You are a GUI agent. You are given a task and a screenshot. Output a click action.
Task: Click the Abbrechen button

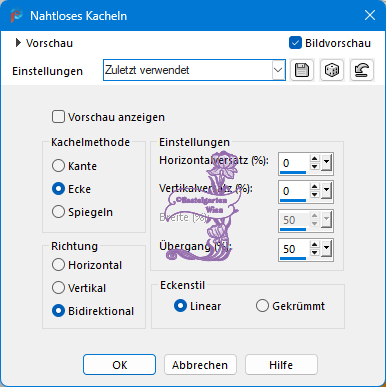[200, 365]
